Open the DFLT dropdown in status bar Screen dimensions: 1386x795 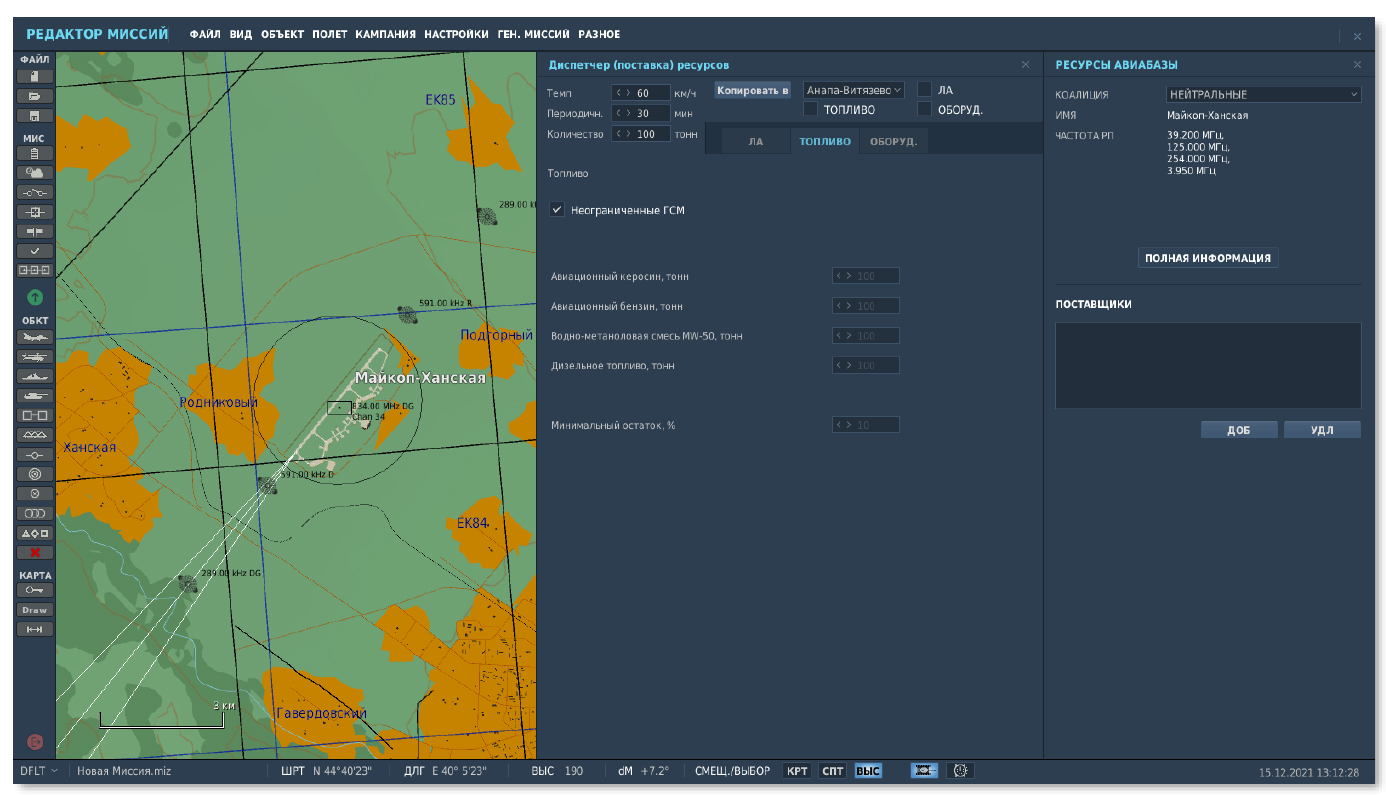click(39, 771)
